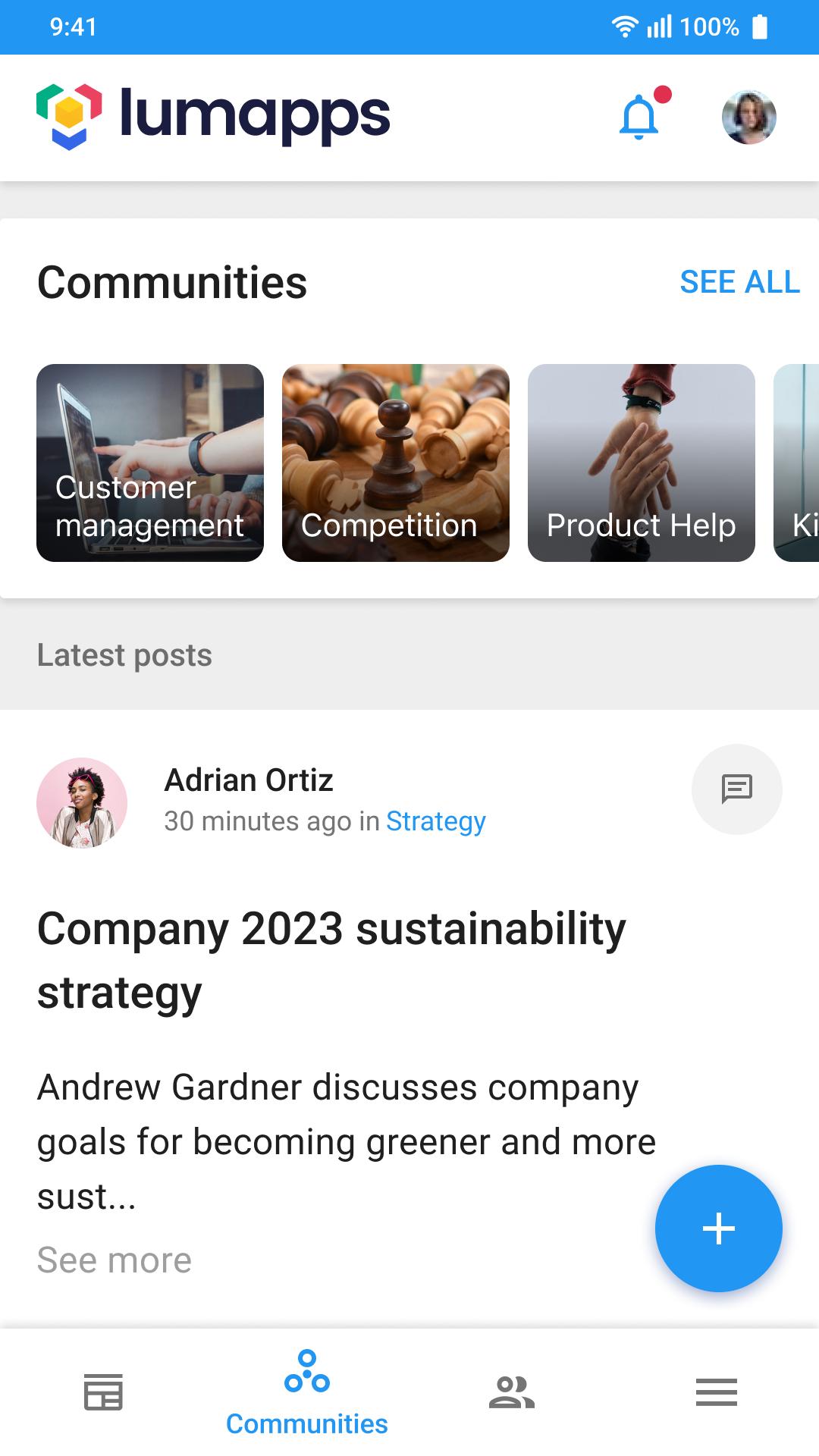Screen dimensions: 819x1456
Task: Tap the battery status icon
Action: point(760,27)
